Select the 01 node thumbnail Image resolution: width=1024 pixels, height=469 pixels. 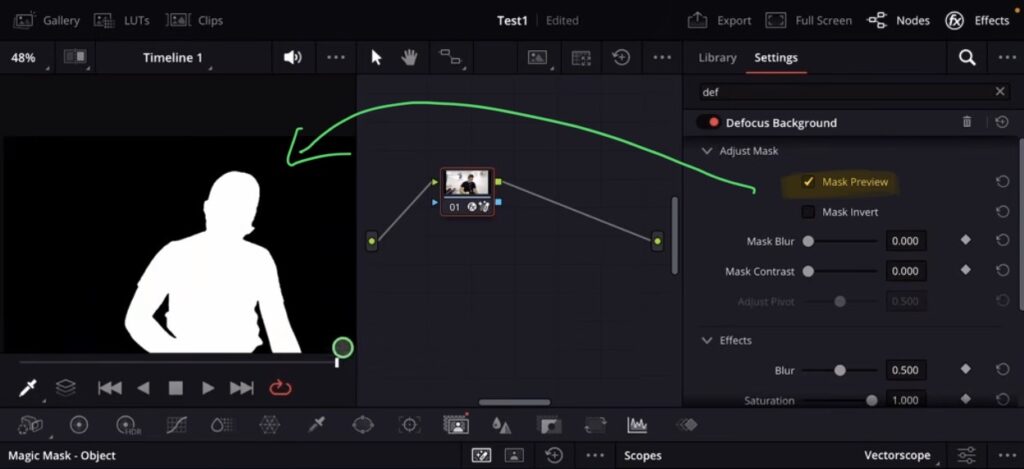(x=467, y=182)
